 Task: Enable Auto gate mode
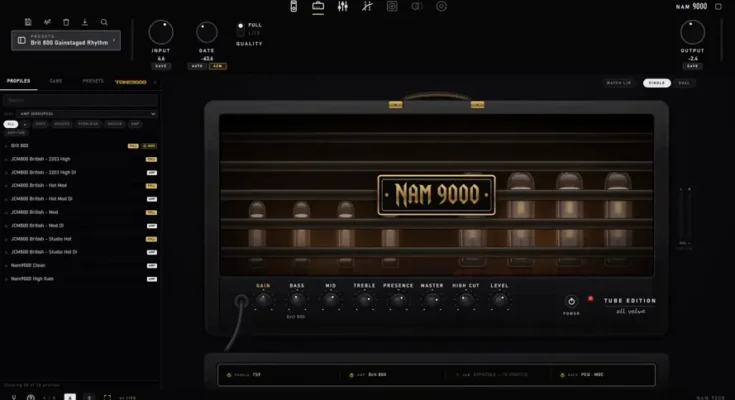point(197,66)
